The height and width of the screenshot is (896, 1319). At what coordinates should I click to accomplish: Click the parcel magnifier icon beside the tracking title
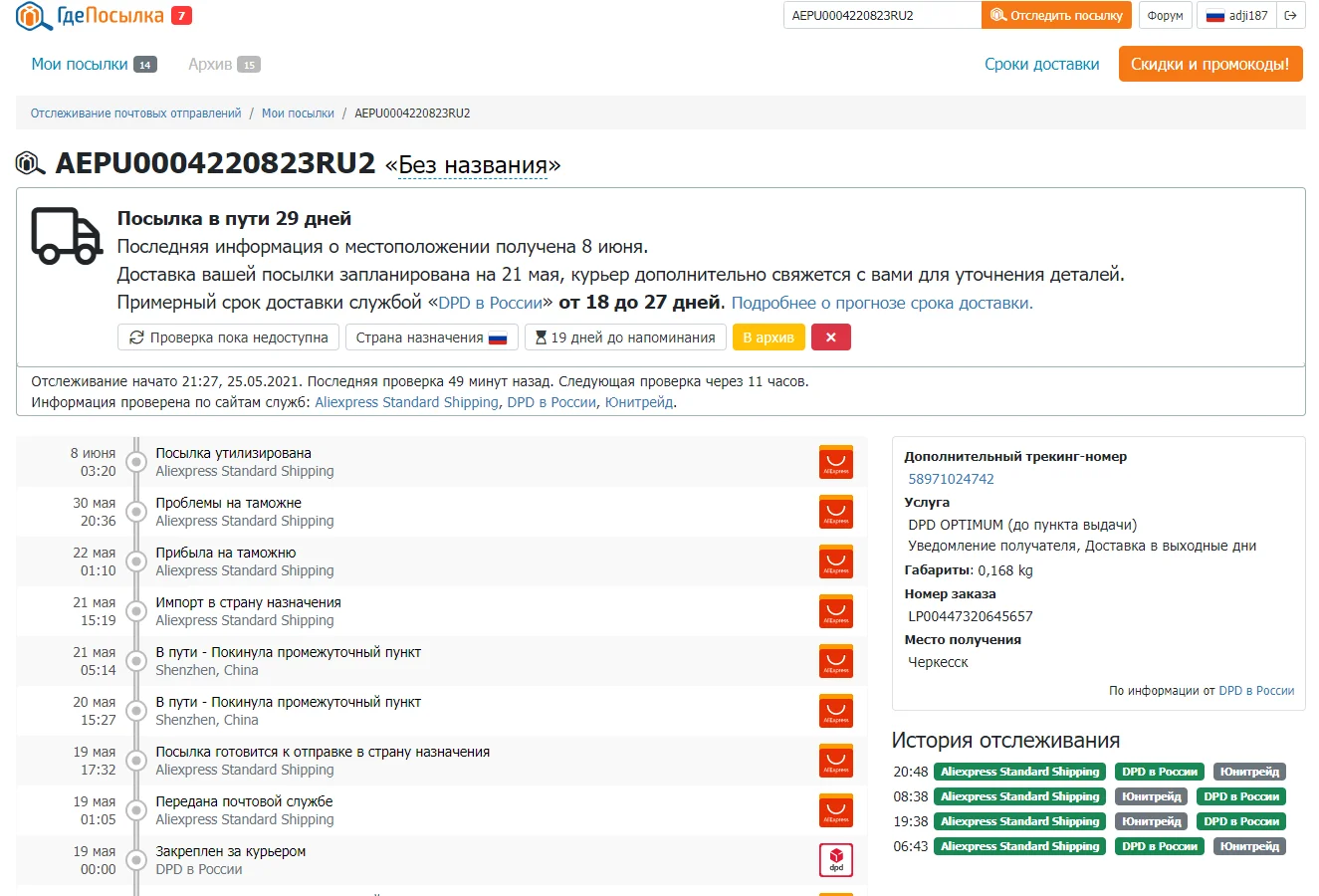(x=31, y=163)
